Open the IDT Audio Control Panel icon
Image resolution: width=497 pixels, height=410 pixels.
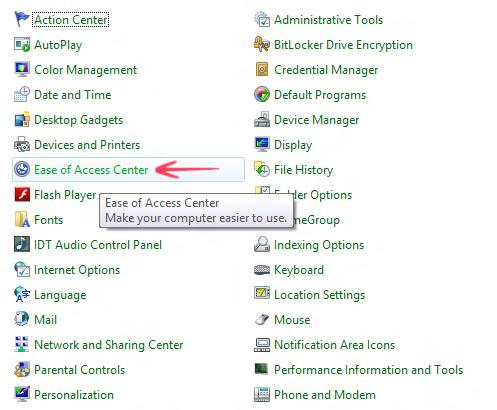[x=22, y=244]
